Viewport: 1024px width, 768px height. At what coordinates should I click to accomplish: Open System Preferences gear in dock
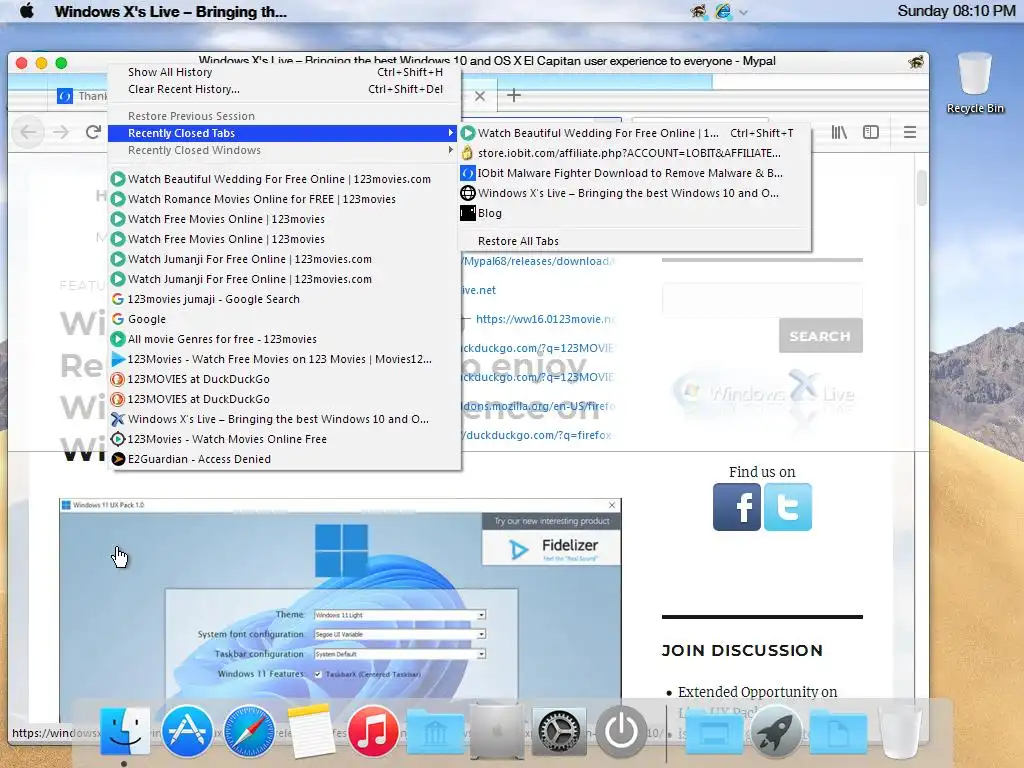pos(559,731)
